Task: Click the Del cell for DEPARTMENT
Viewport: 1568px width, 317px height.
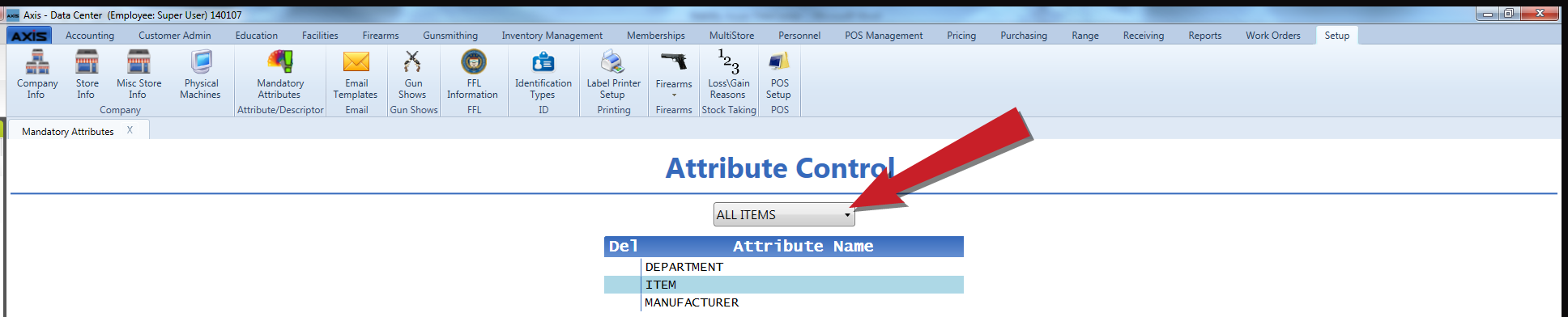Action: click(623, 267)
